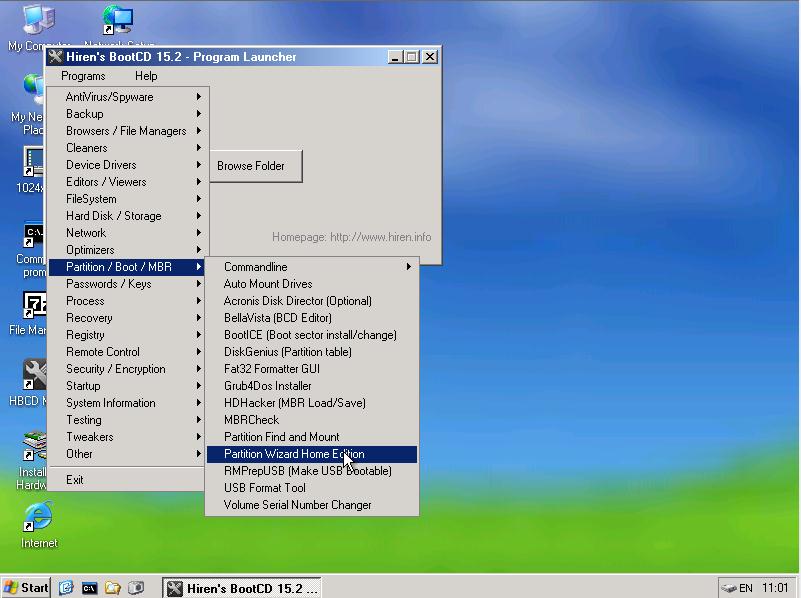Screen dimensions: 801x598
Task: Expand Passwords / Keys submenu arrow
Action: pos(199,284)
